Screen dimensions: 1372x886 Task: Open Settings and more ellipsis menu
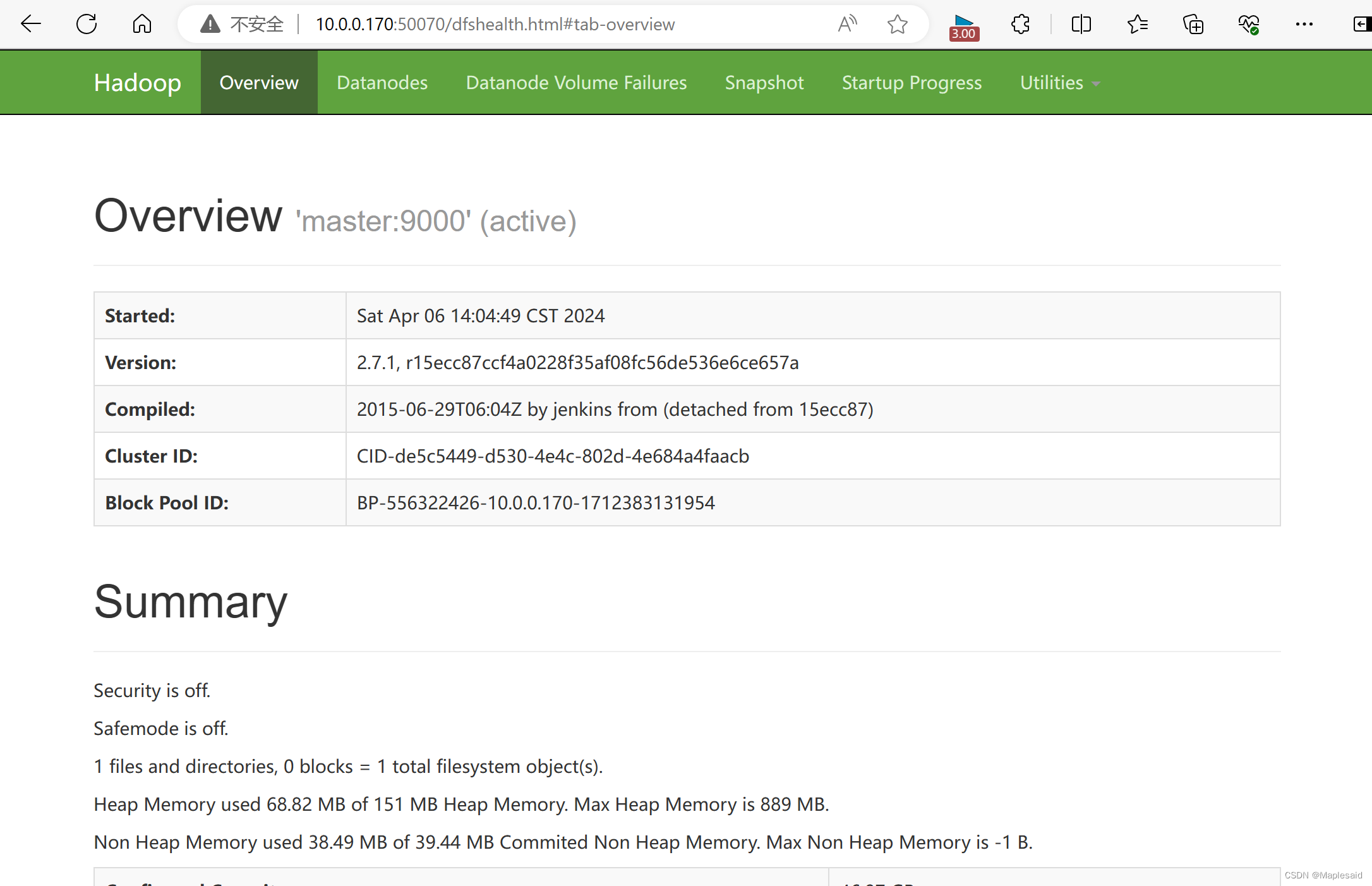tap(1304, 25)
